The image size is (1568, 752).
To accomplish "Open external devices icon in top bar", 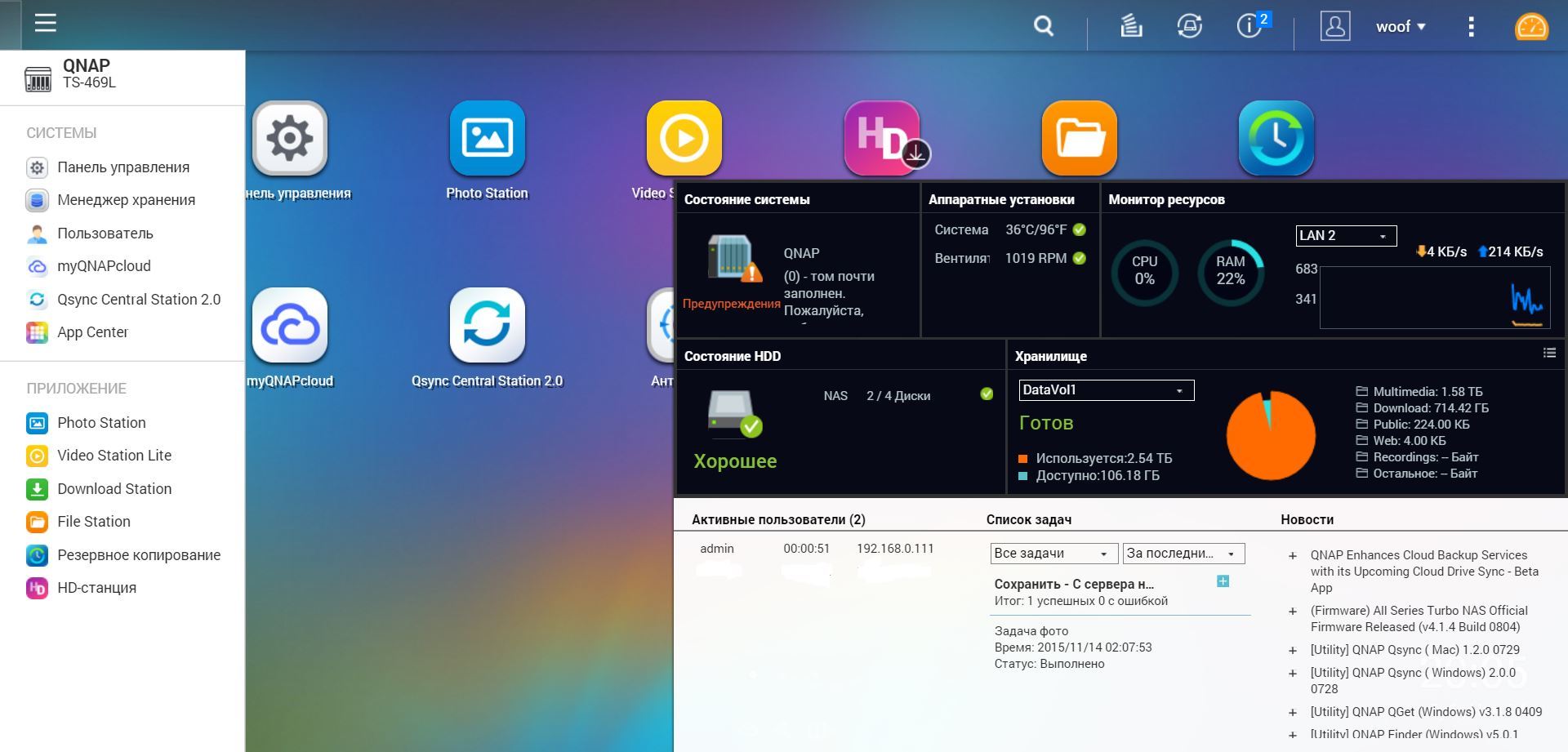I will [x=1190, y=26].
